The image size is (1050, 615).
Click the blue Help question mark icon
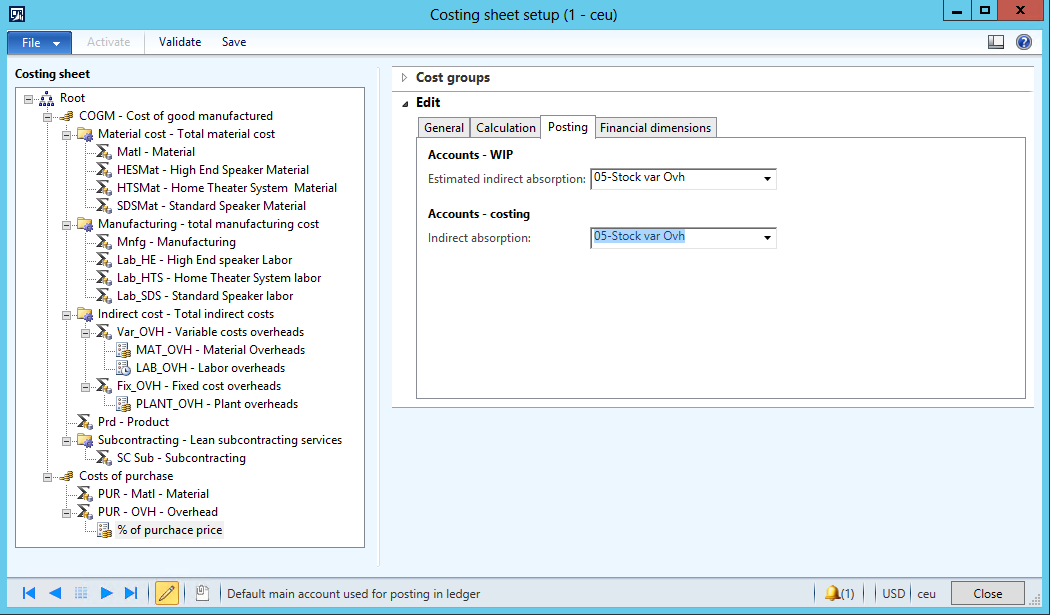[1023, 42]
